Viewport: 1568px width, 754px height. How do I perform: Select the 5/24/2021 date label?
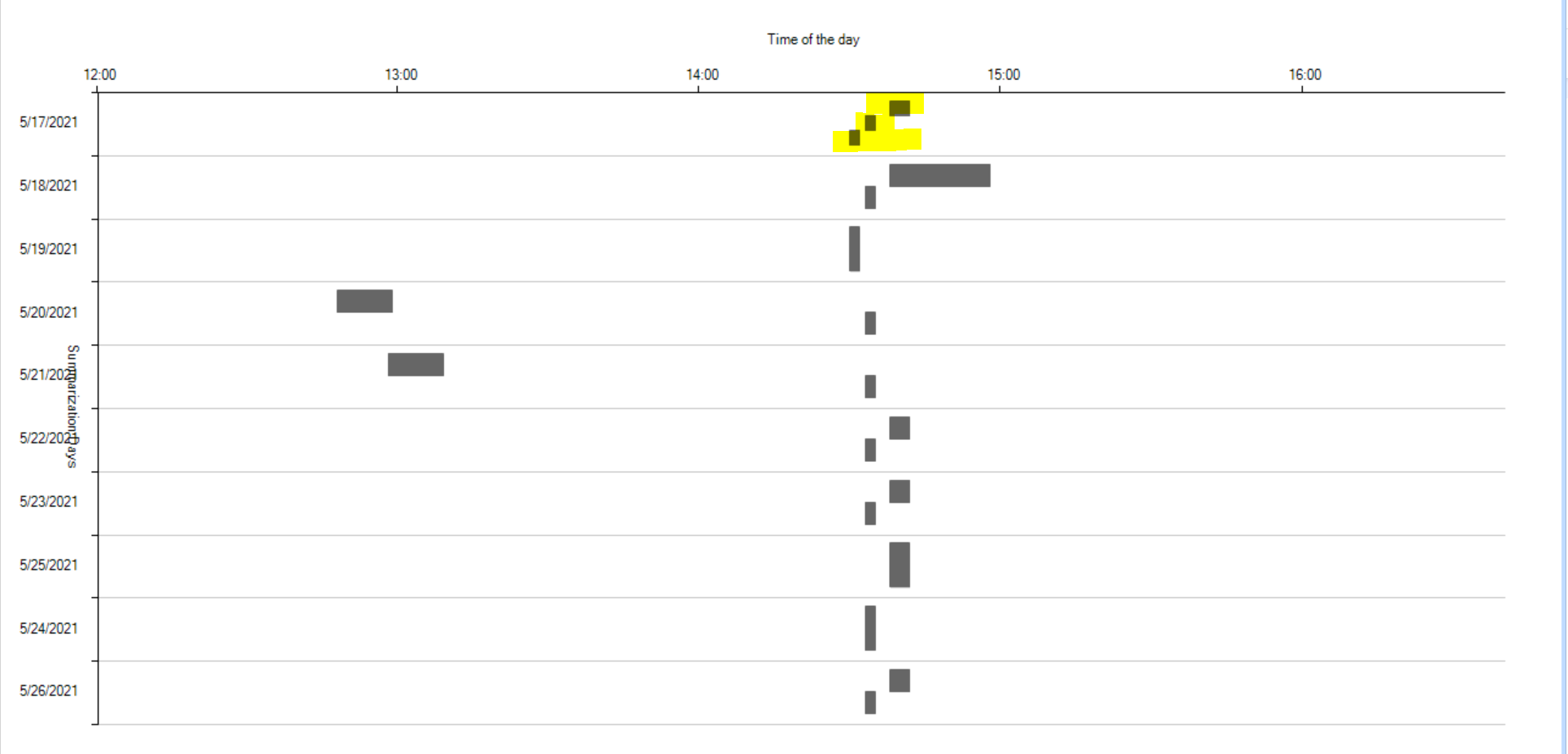(49, 628)
